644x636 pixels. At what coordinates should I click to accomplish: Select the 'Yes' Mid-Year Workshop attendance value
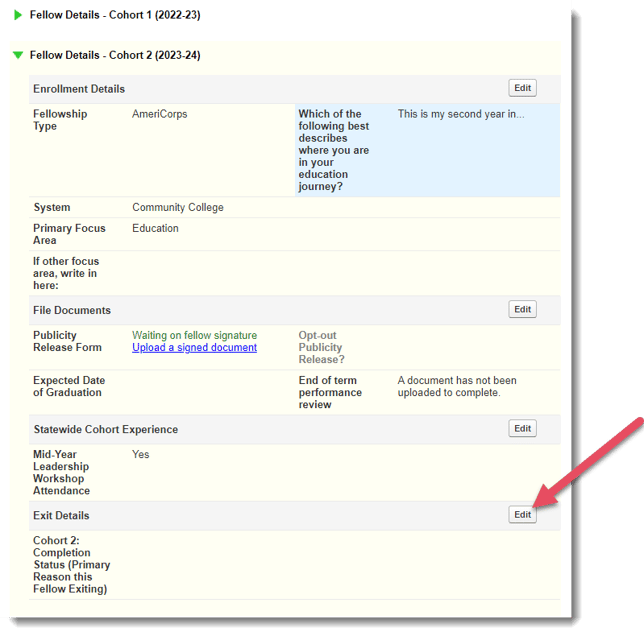[140, 454]
